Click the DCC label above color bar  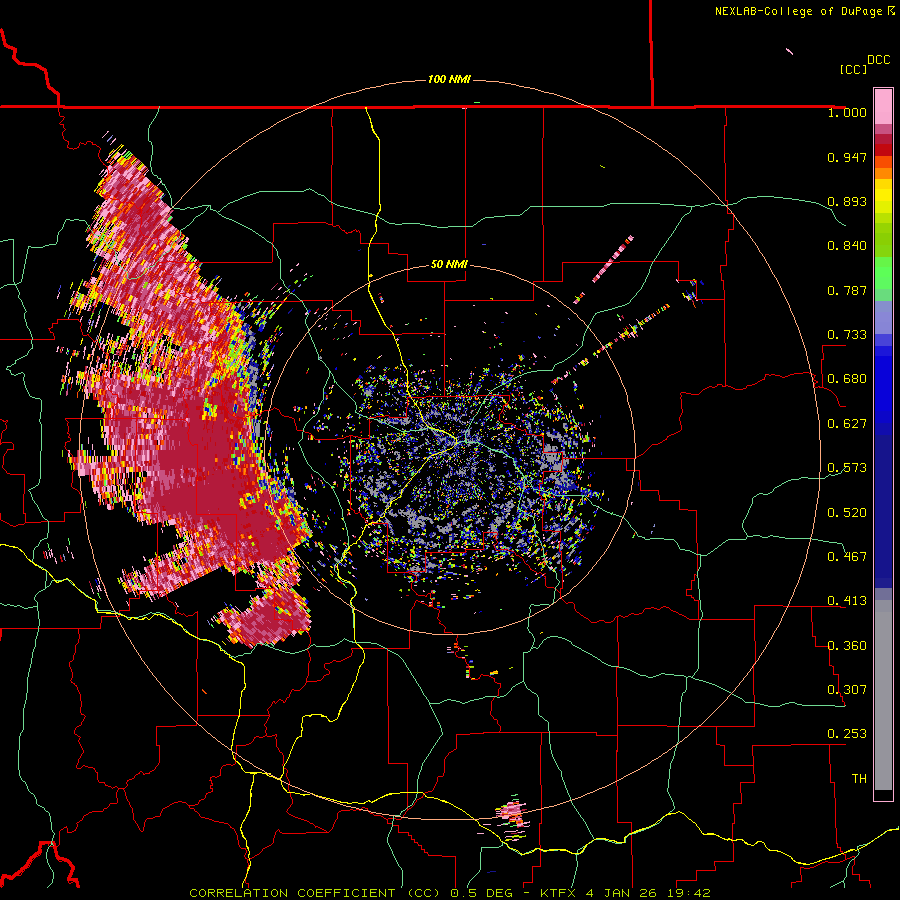point(879,60)
